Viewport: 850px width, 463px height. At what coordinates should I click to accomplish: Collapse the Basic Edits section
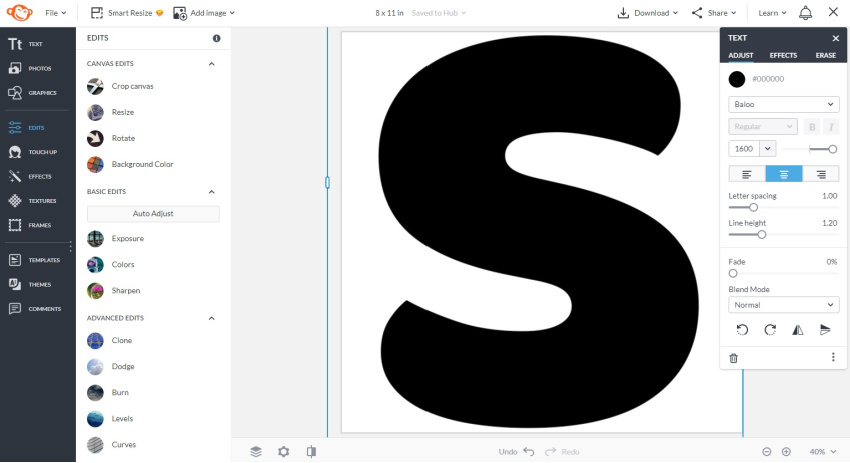click(x=211, y=192)
